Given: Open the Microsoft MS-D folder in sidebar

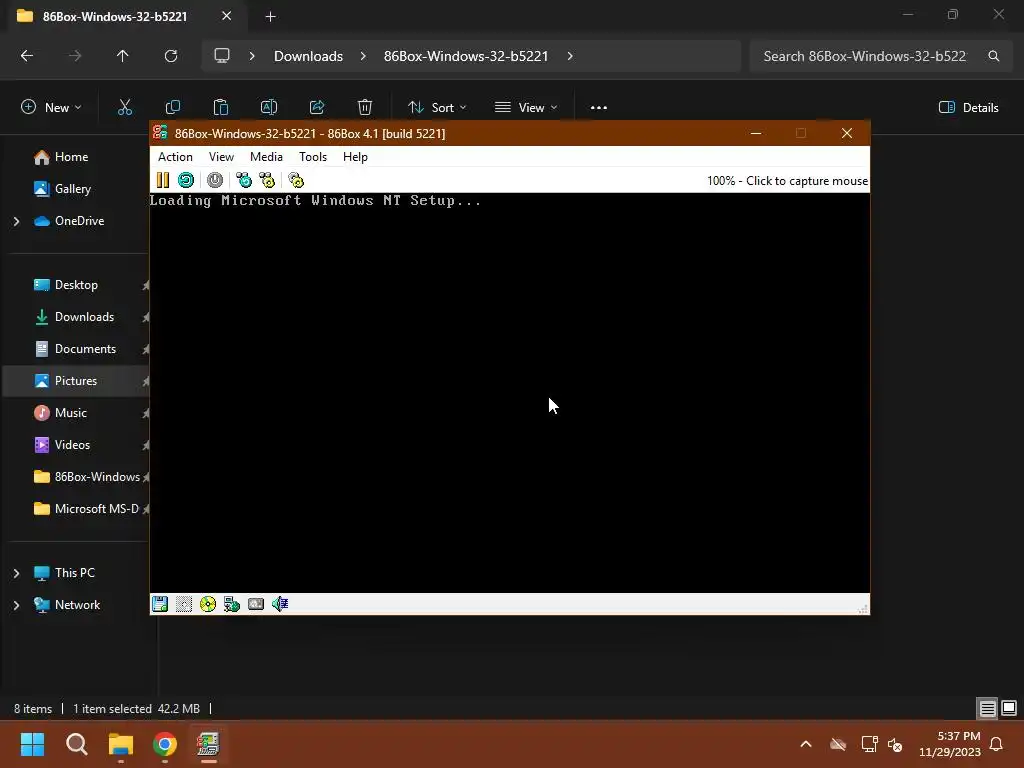Looking at the screenshot, I should pos(97,509).
